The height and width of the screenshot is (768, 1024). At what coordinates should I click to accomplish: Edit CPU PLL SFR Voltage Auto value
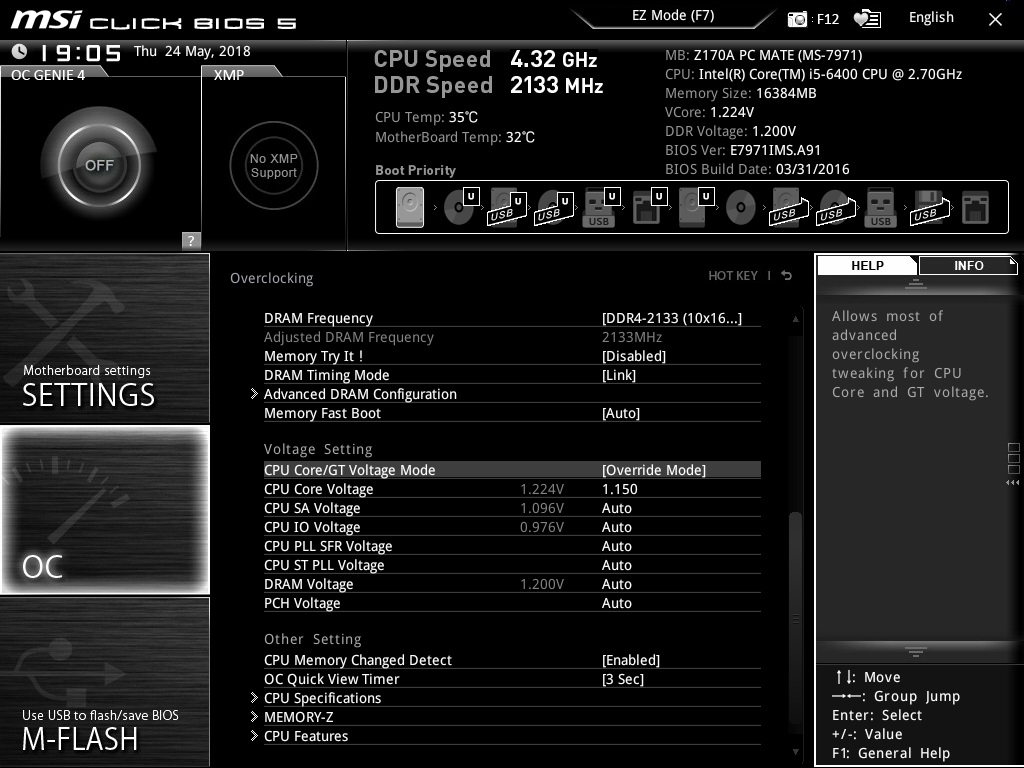[616, 546]
